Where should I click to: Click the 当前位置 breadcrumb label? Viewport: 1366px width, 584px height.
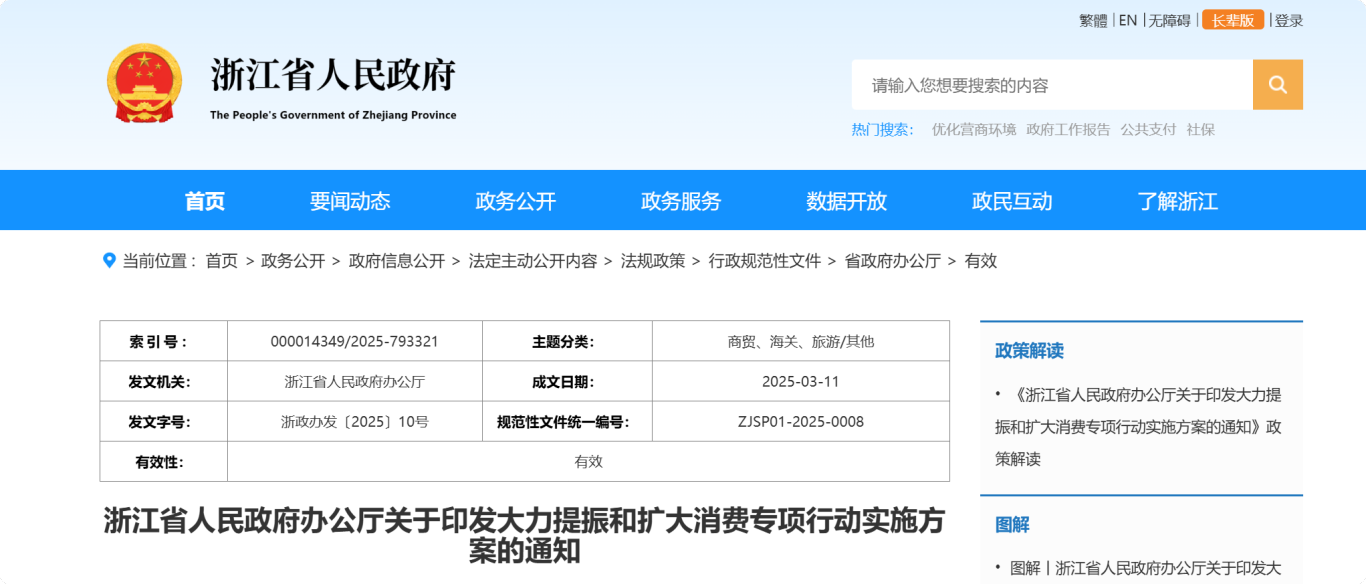pos(160,261)
